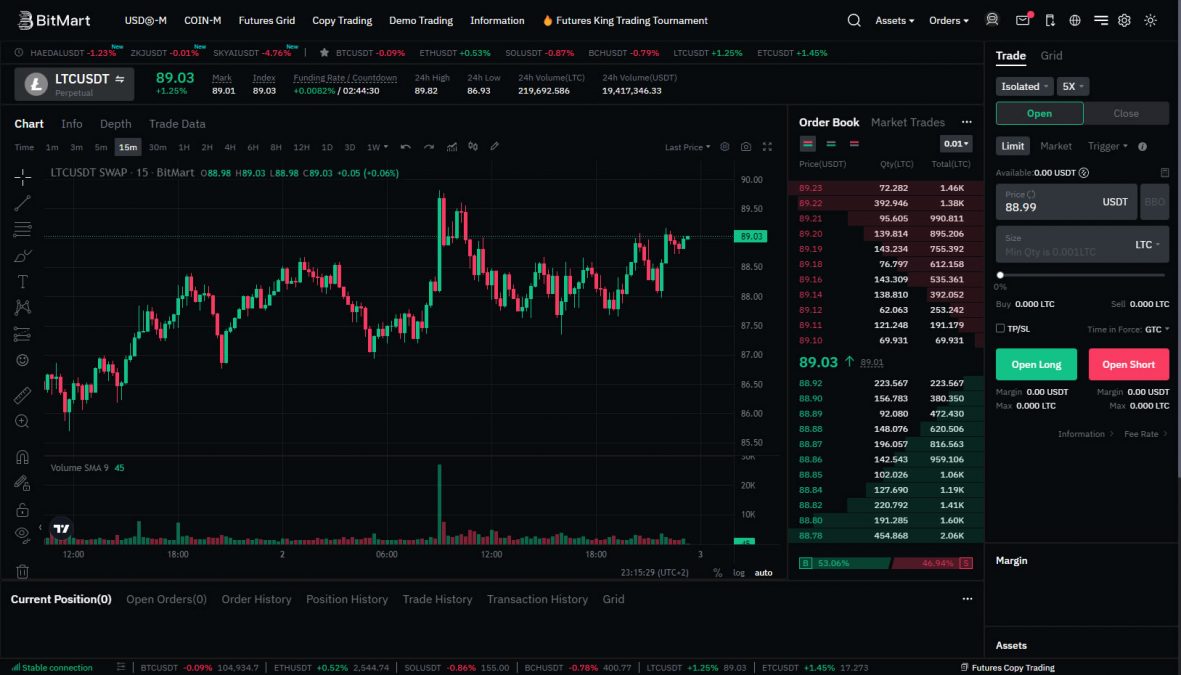Switch to the Depth chart tab
1181x675 pixels.
tap(115, 124)
